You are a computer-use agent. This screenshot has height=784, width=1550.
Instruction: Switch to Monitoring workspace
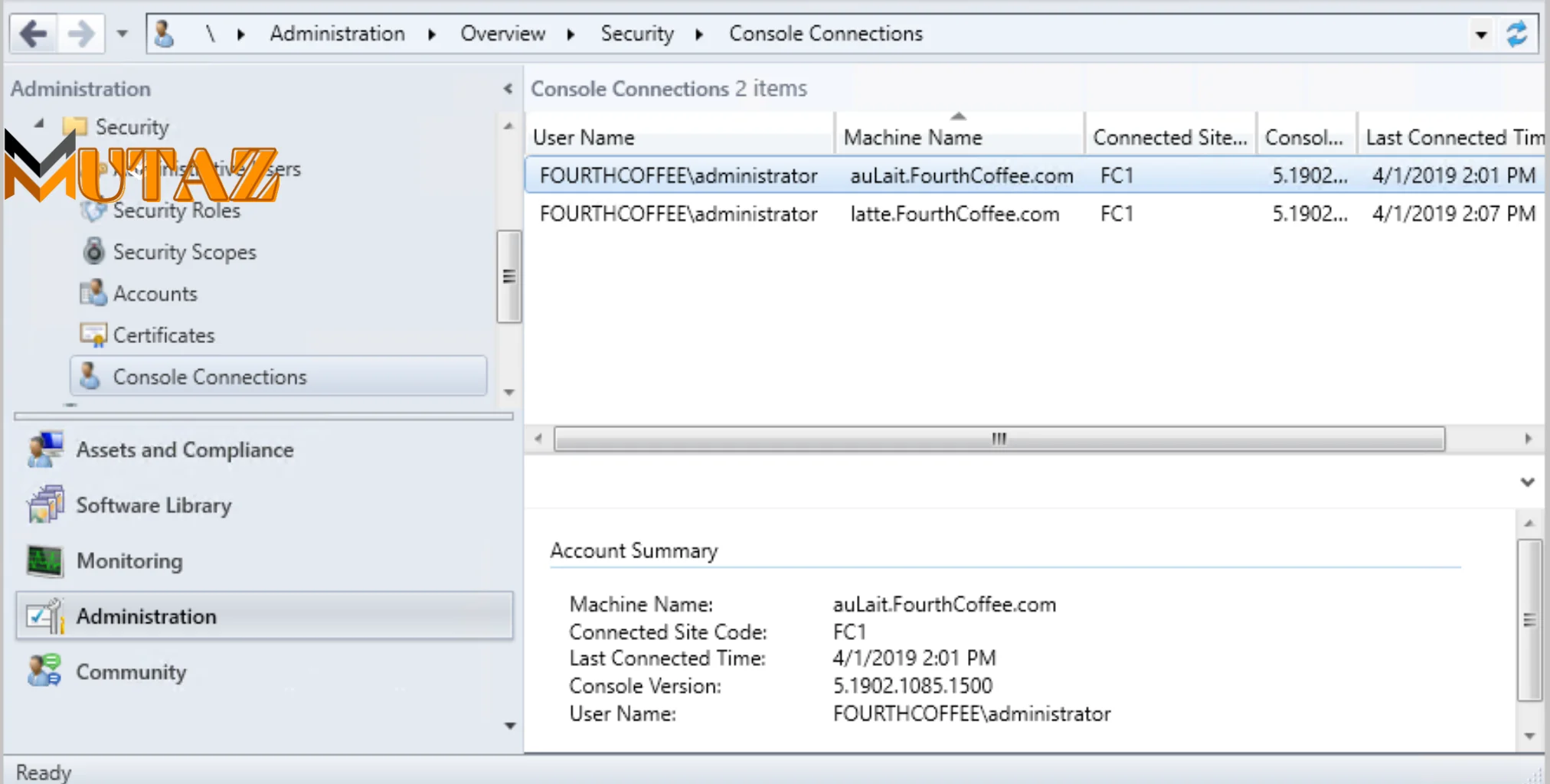129,560
